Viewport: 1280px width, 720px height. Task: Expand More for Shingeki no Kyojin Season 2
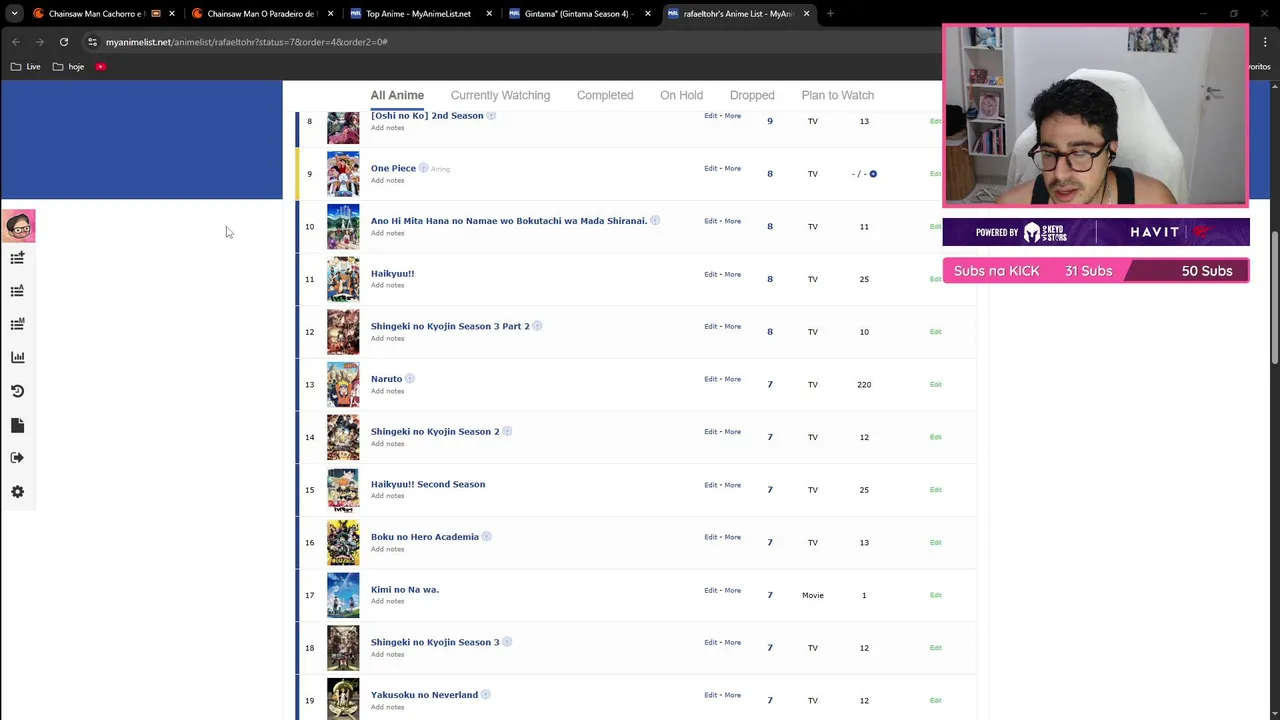coord(733,432)
